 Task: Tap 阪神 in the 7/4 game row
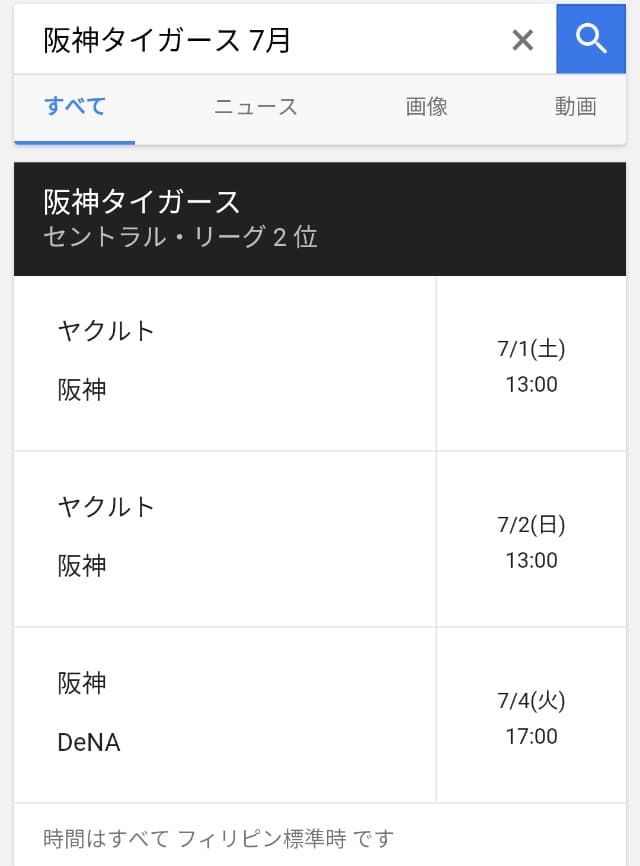[82, 684]
